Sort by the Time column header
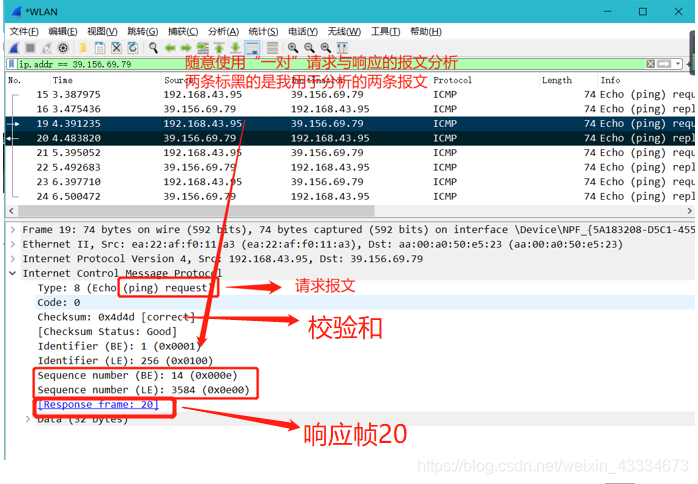 [x=105, y=80]
